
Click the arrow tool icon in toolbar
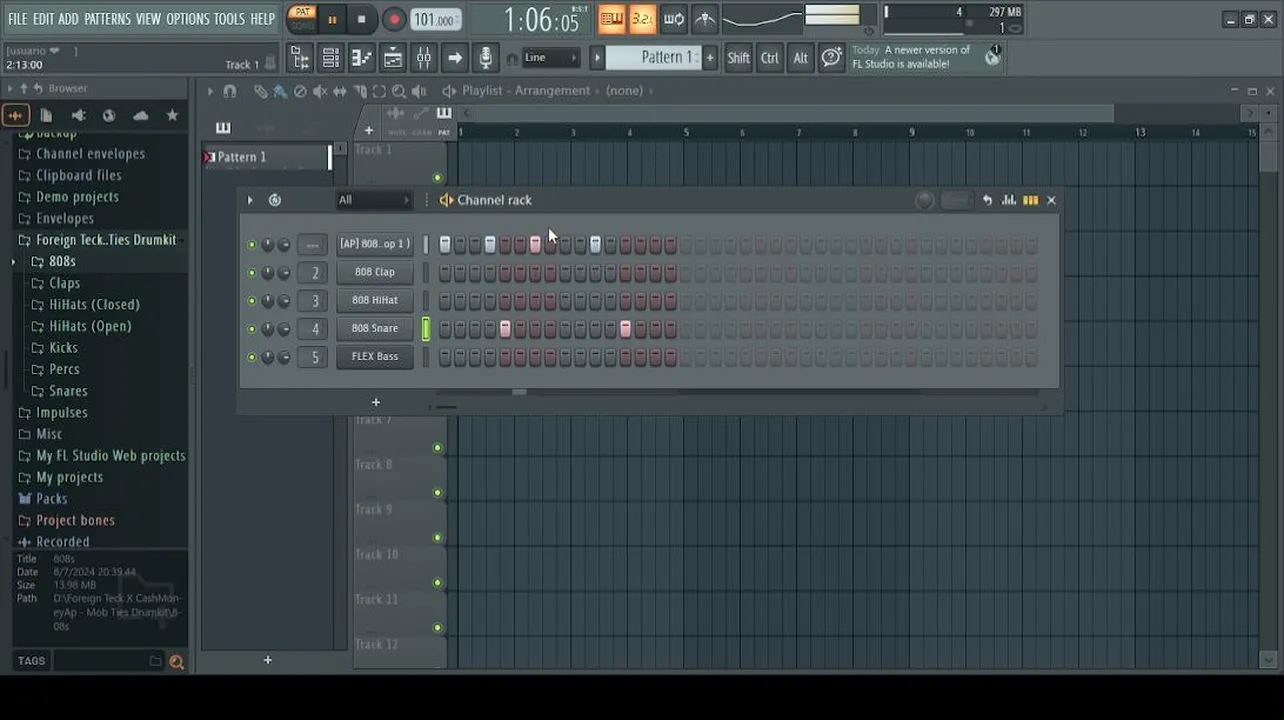(x=454, y=58)
